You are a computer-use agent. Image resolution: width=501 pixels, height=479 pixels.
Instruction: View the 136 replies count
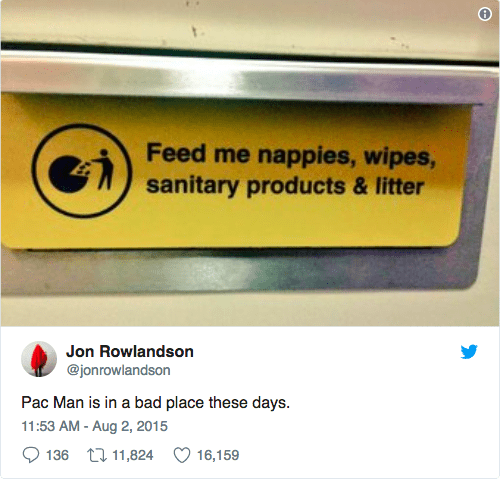(x=57, y=455)
